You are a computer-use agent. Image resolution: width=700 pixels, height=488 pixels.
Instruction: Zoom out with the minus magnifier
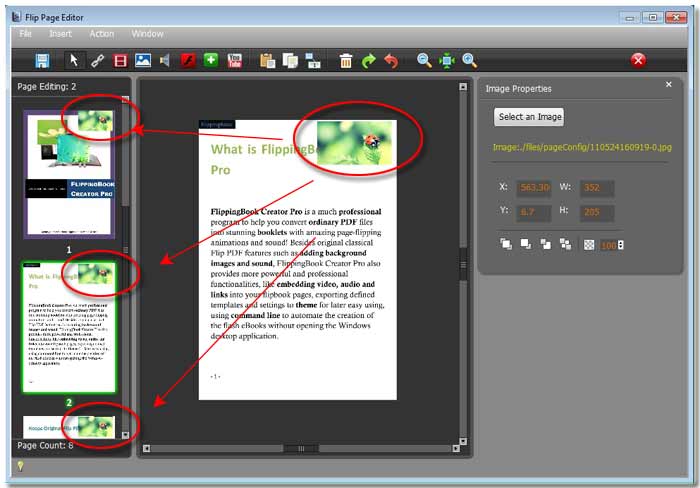tap(424, 60)
